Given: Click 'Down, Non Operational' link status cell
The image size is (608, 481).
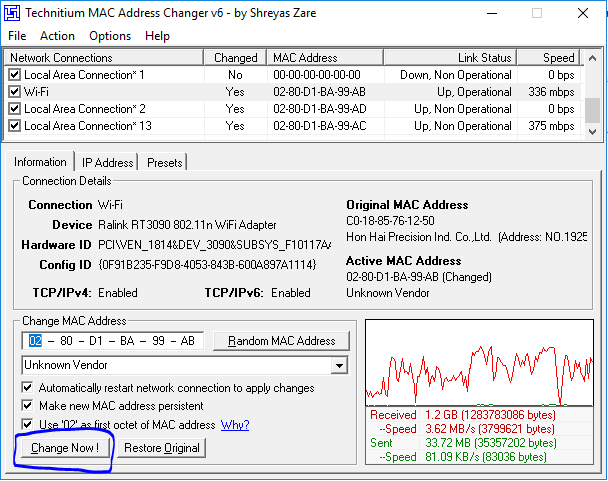Looking at the screenshot, I should pos(456,75).
